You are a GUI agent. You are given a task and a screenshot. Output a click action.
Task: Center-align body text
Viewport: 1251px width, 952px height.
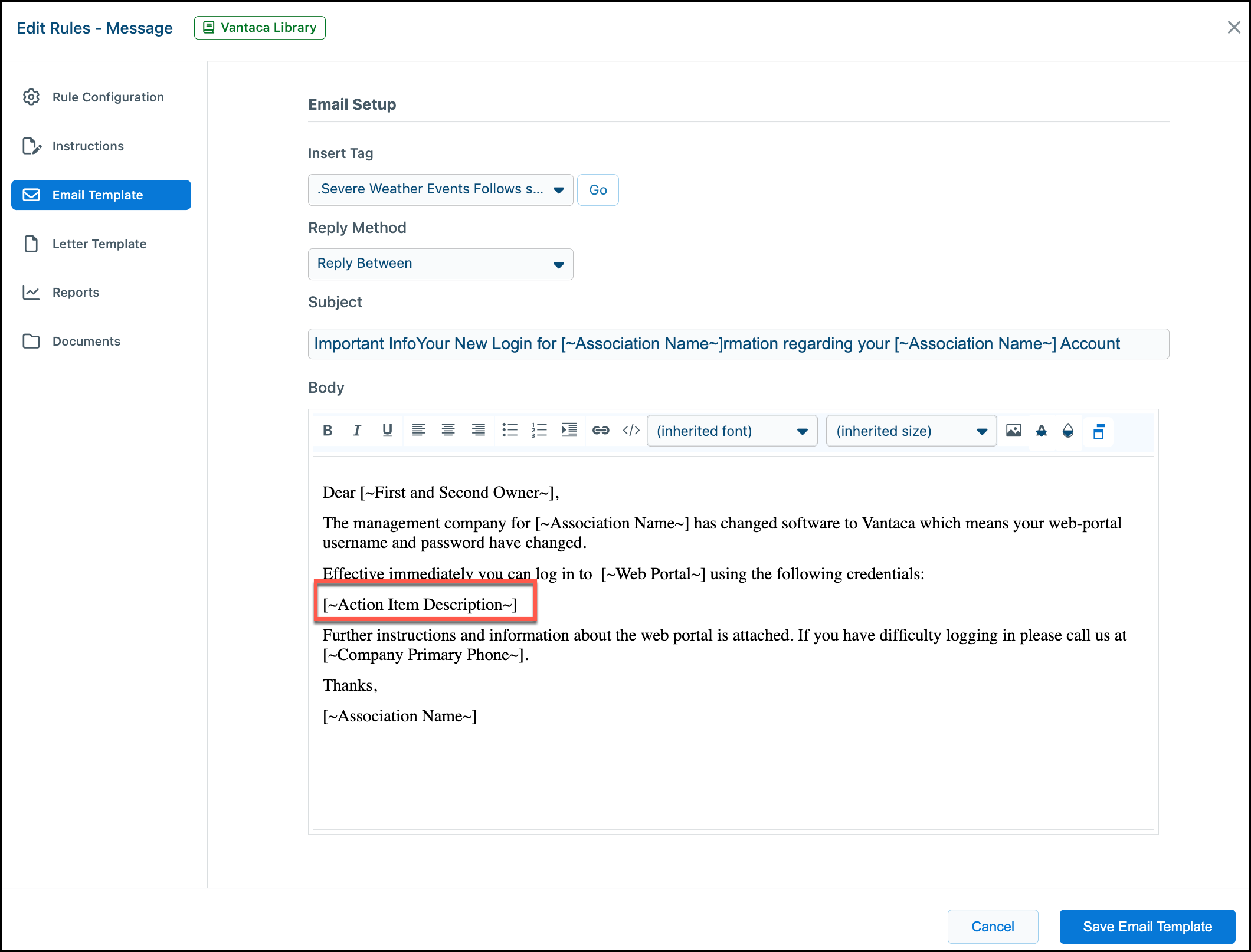448,431
